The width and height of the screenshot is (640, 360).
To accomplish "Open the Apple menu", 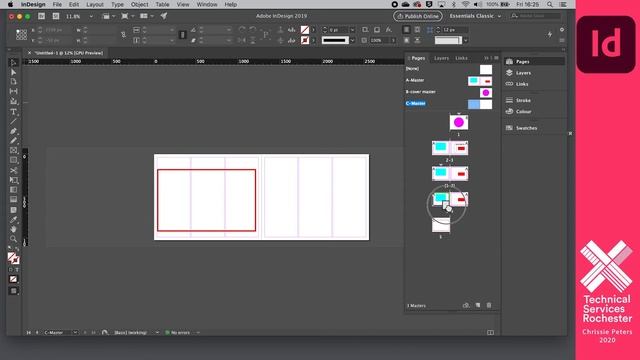I will 11,4.
